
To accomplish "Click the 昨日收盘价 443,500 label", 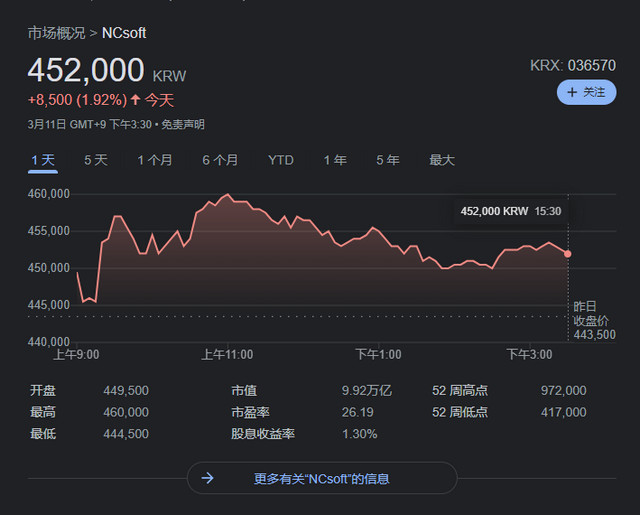I will pos(594,321).
